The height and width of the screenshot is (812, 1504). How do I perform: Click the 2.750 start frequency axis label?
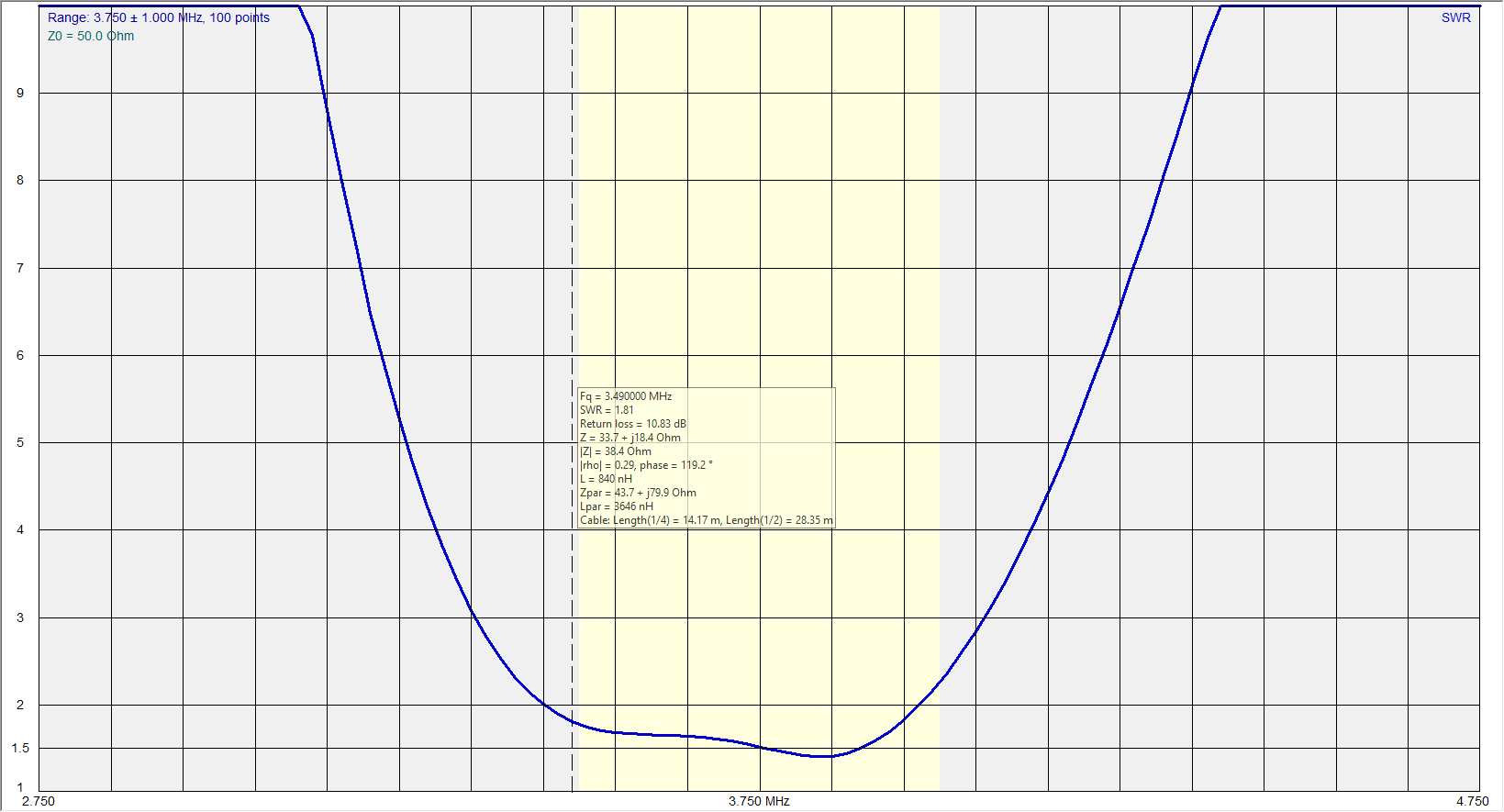point(39,801)
